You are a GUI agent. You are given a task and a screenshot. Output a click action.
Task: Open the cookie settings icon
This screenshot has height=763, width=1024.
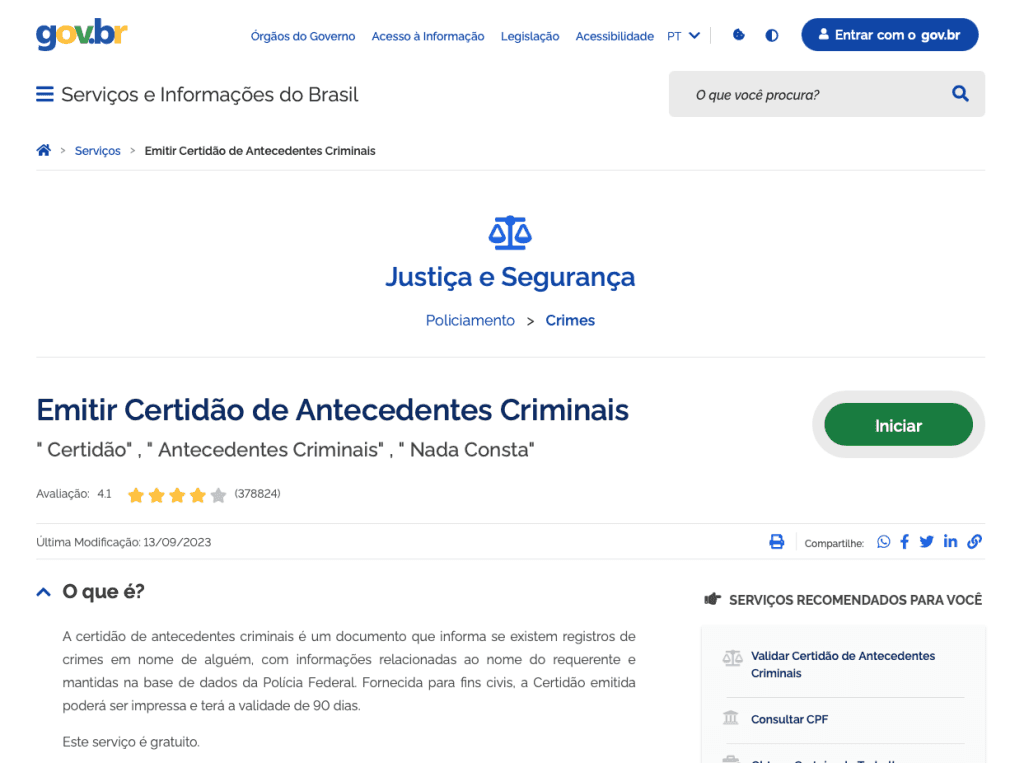(739, 35)
